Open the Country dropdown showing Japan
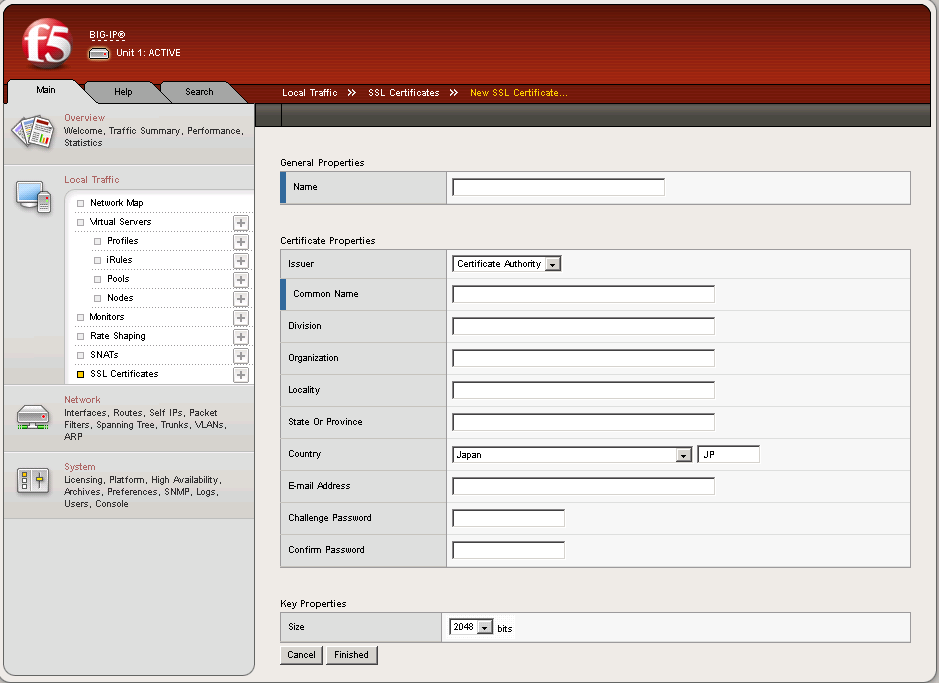The image size is (939, 683). 572,455
